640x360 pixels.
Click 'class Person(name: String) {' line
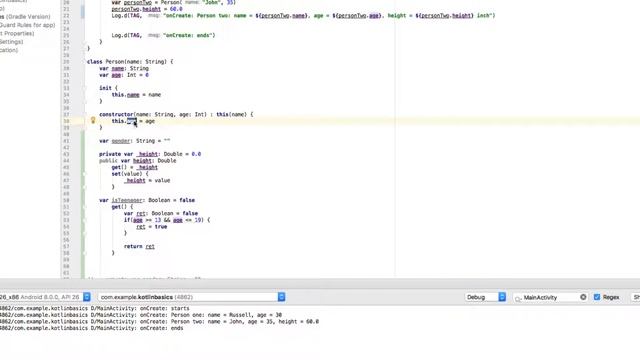tap(130, 62)
